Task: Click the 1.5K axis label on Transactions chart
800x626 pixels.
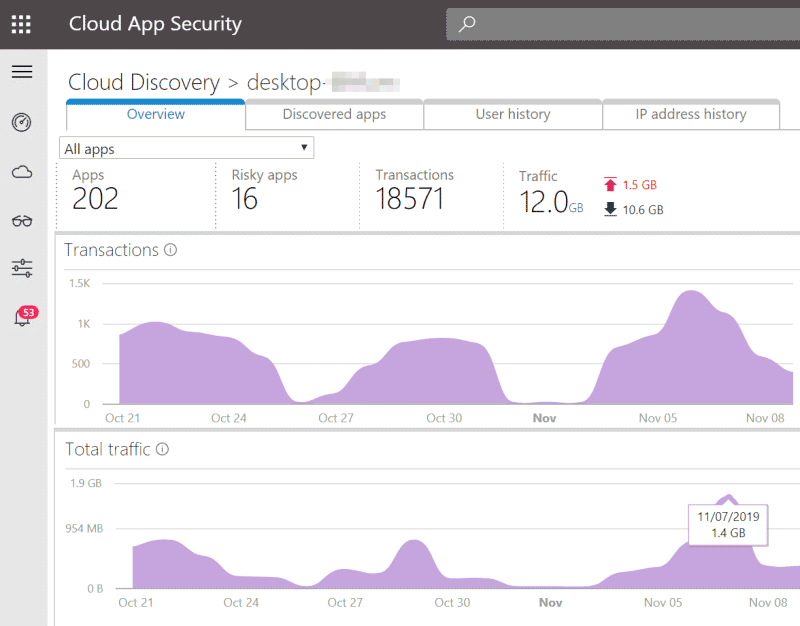Action: [80, 283]
